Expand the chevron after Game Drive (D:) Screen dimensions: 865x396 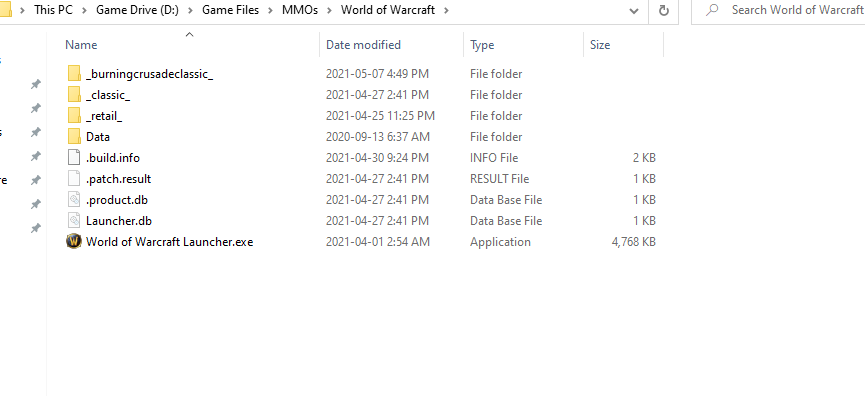tap(190, 10)
